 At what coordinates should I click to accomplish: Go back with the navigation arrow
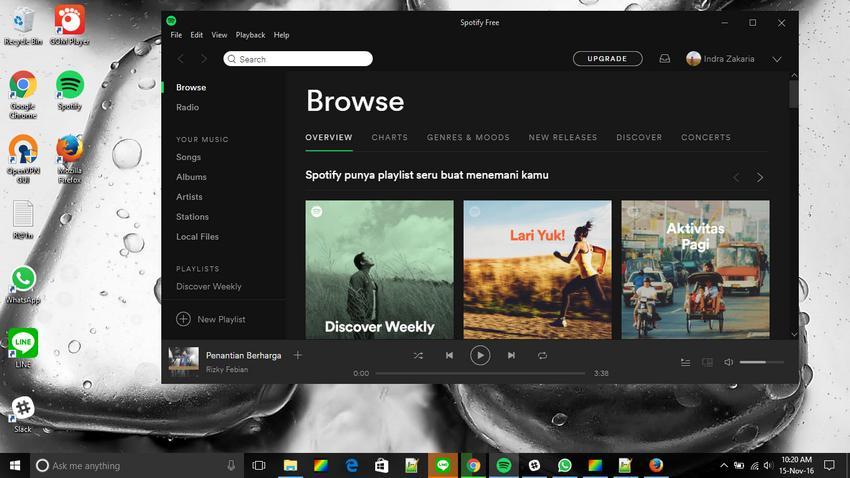pyautogui.click(x=181, y=59)
